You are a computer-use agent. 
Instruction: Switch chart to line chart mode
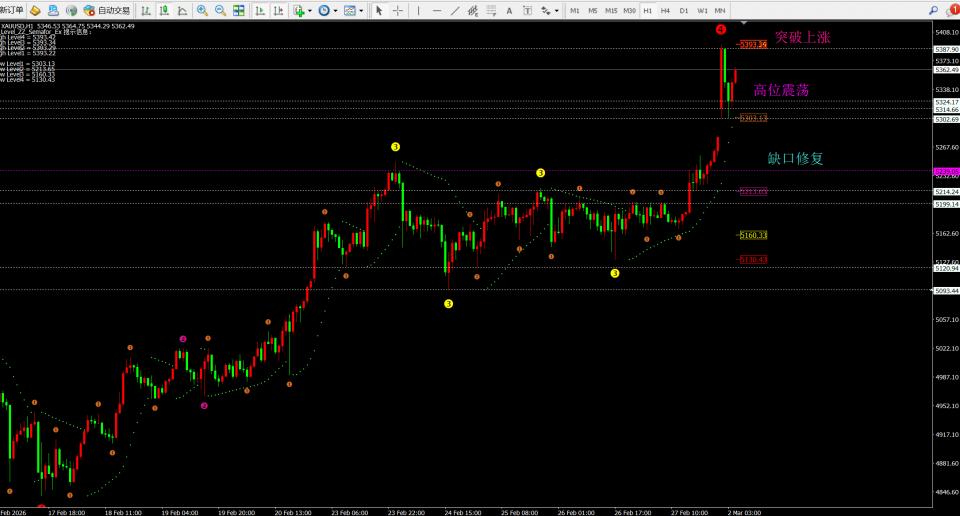click(x=182, y=10)
